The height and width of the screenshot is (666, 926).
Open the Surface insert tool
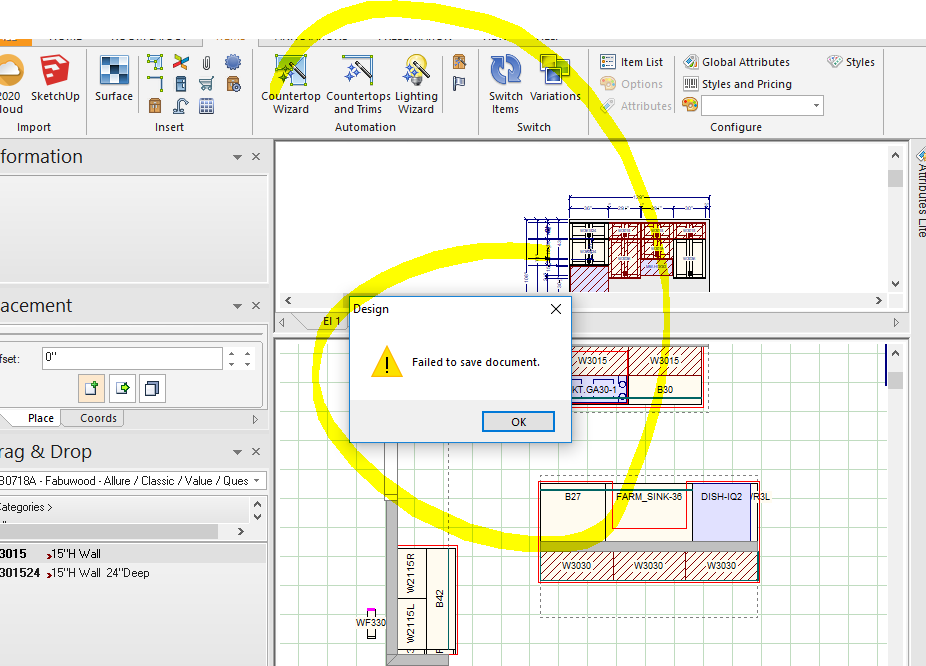(114, 78)
